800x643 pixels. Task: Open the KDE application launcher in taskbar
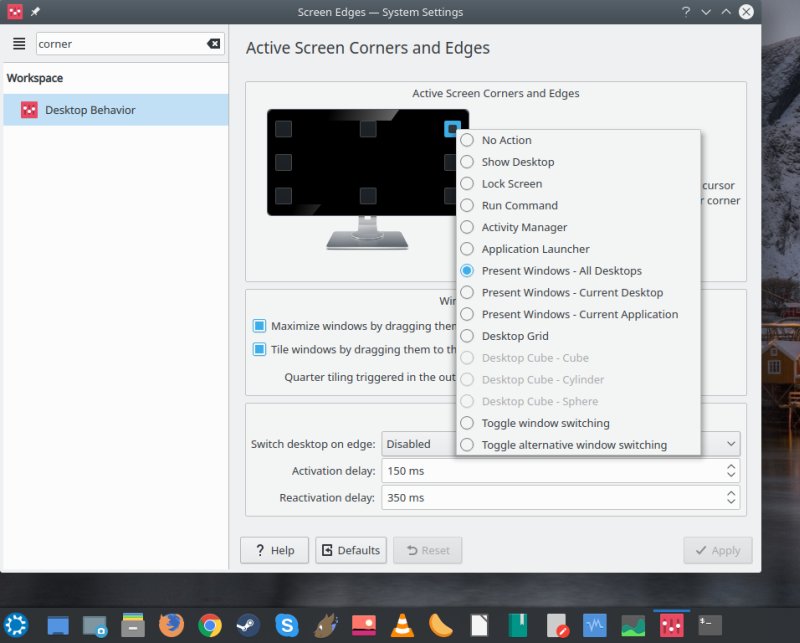[16, 625]
